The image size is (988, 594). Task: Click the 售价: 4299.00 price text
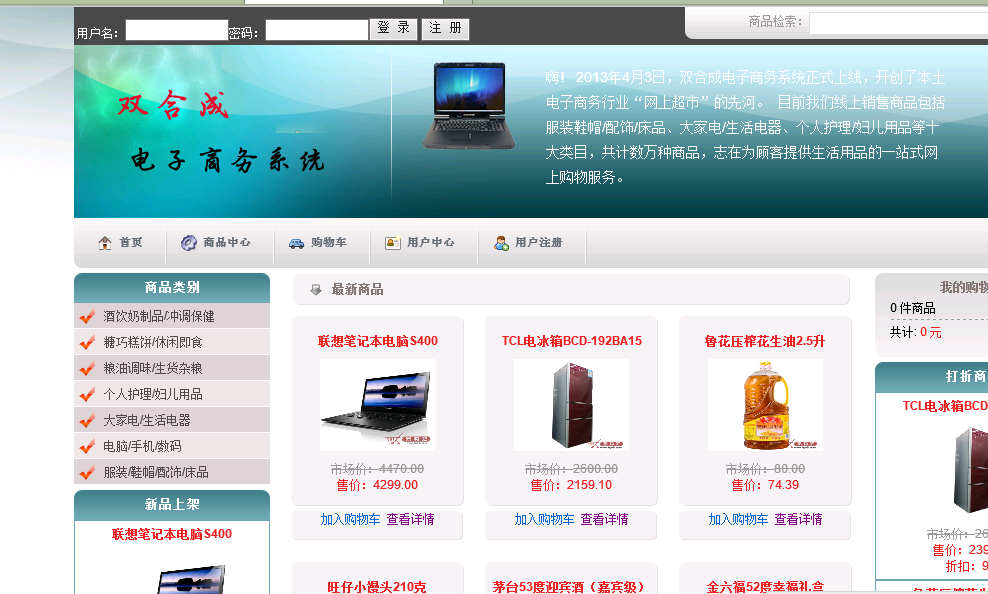377,485
